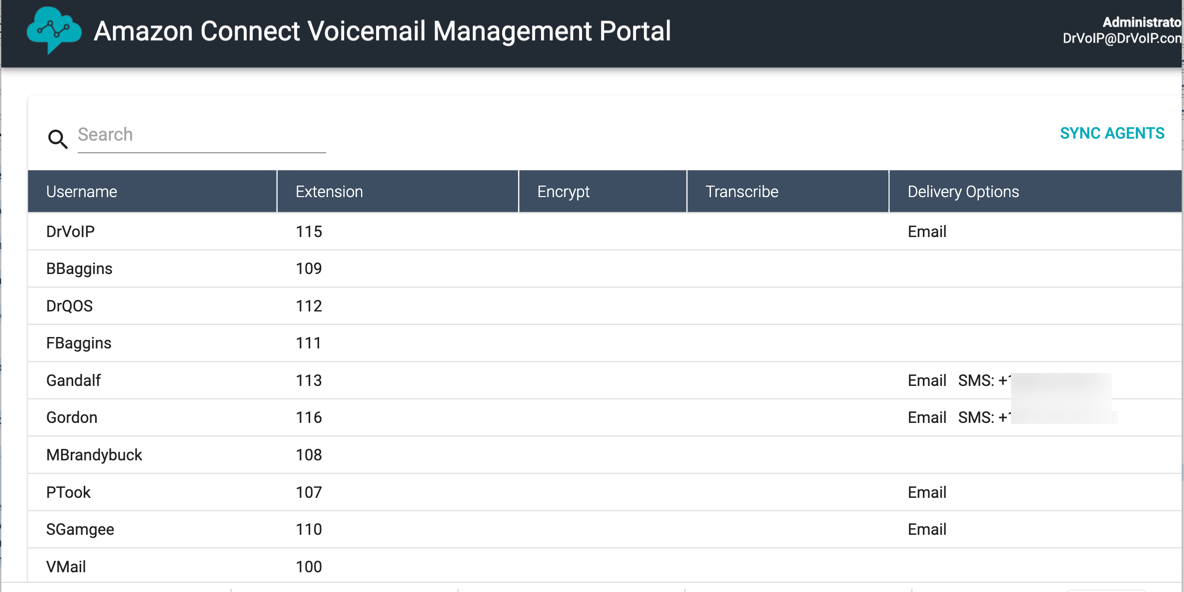
Task: Click extension 113 cell
Action: click(x=309, y=381)
